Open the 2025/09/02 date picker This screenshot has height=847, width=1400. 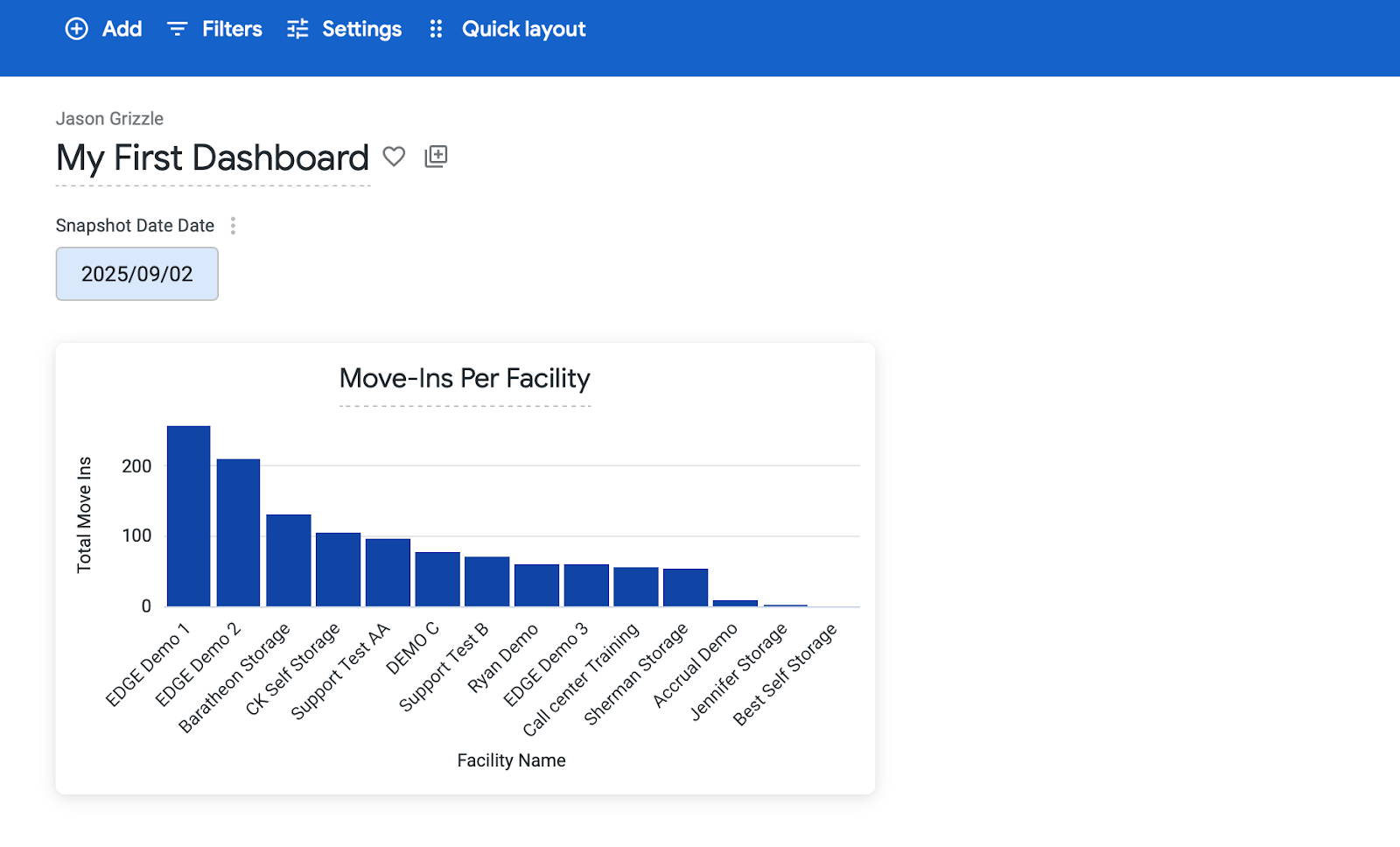pyautogui.click(x=137, y=274)
